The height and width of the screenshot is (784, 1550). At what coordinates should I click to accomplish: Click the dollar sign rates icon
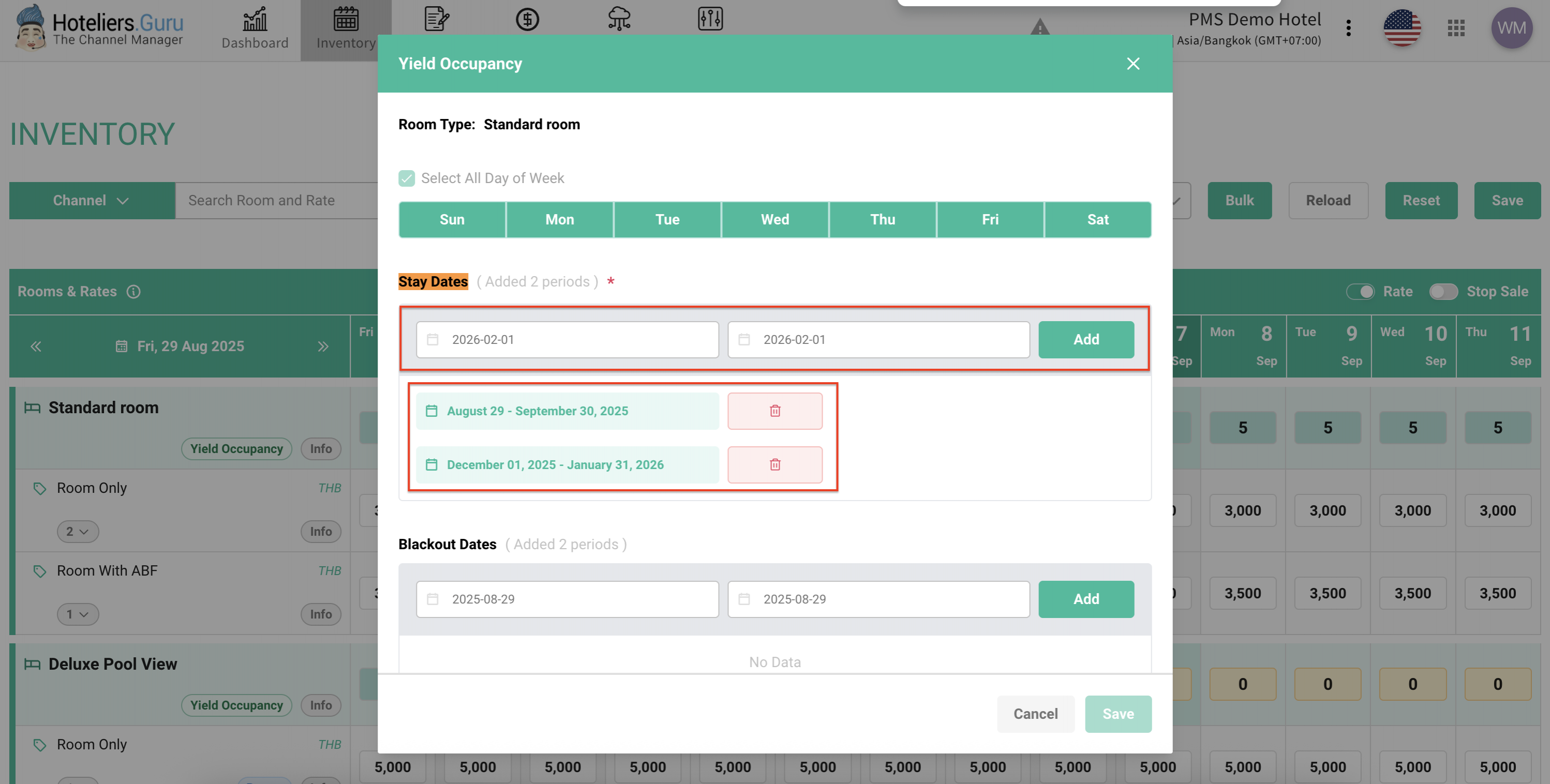(x=527, y=19)
